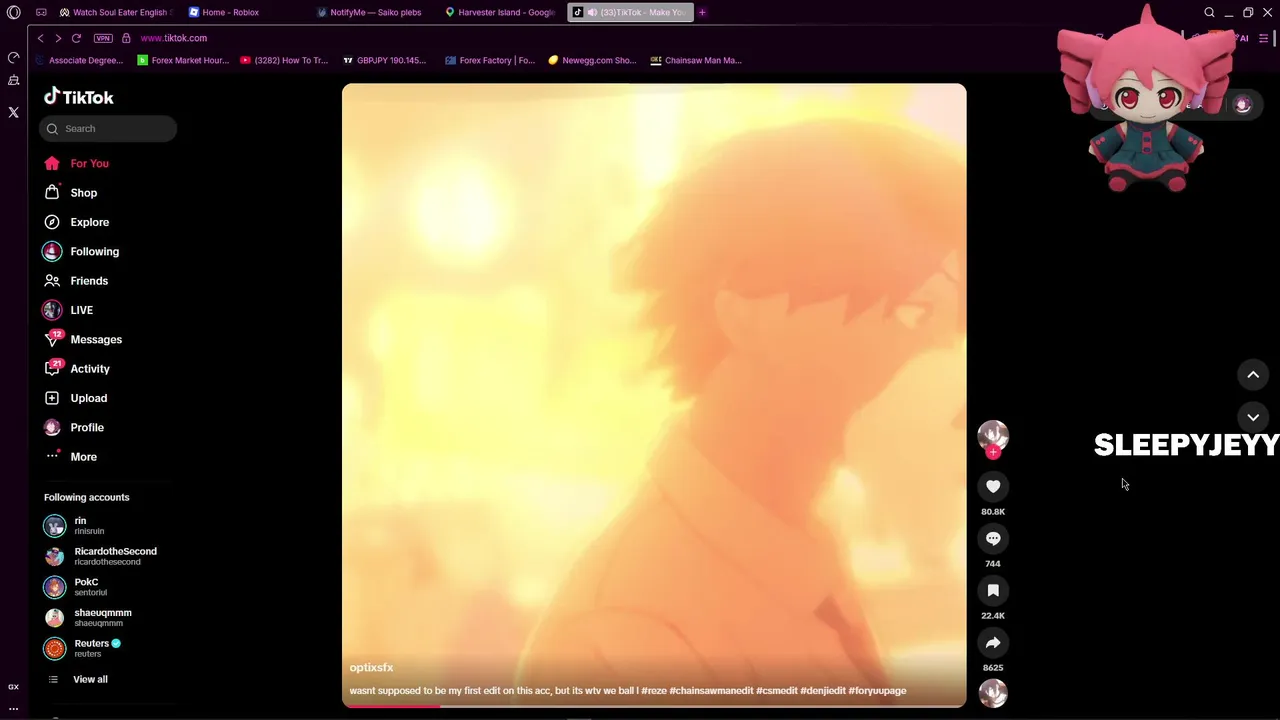
Task: Open the Opera GX menu logo
Action: (x=13, y=12)
